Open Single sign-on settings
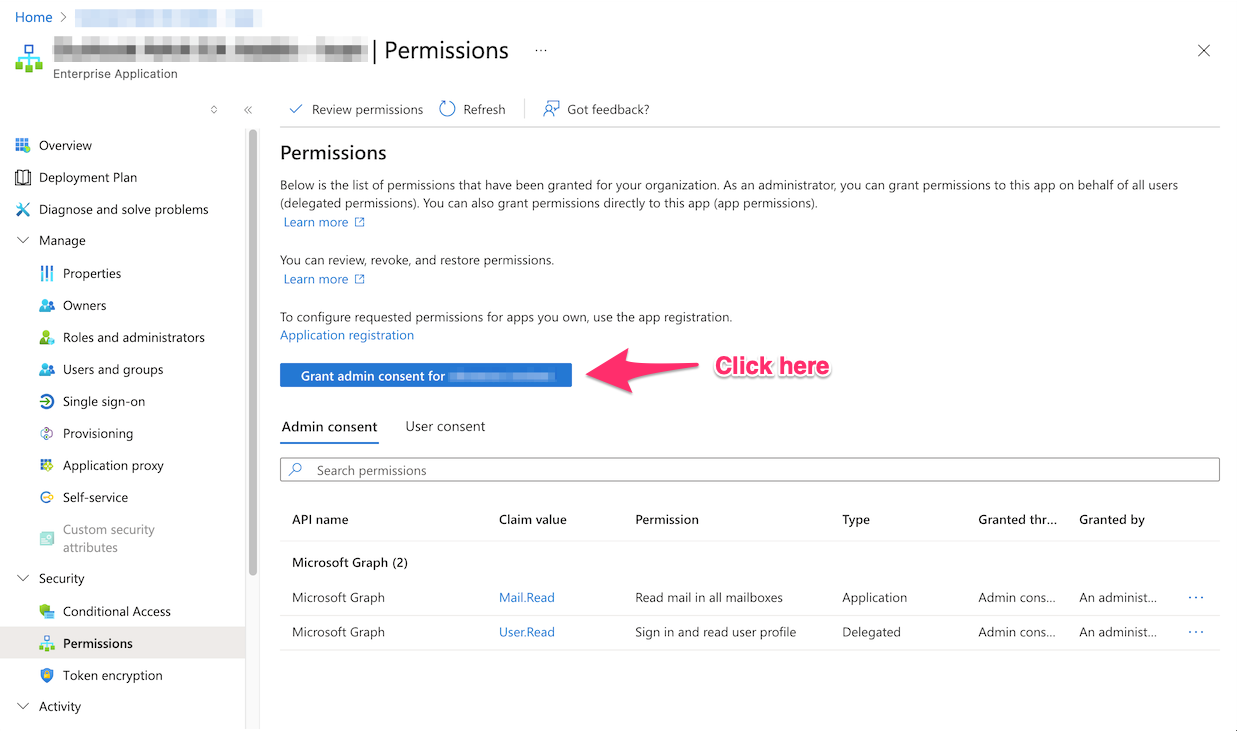This screenshot has height=731, width=1237. [103, 401]
